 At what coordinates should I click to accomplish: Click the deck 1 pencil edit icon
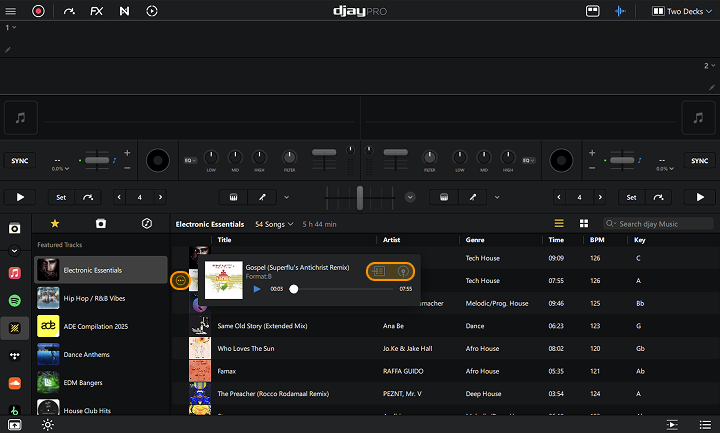(x=8, y=50)
